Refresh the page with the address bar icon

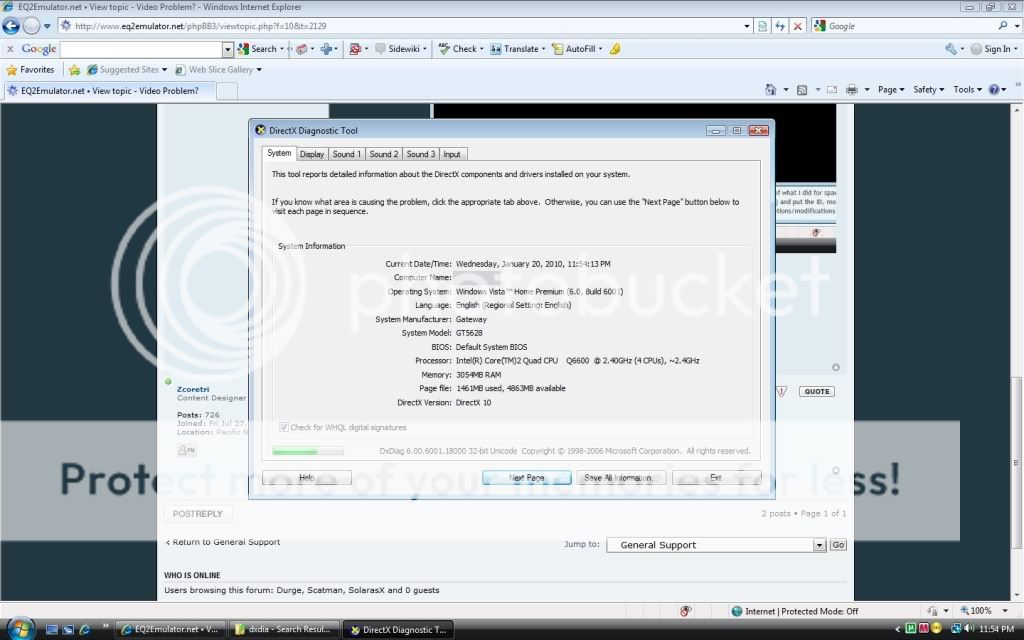point(780,26)
